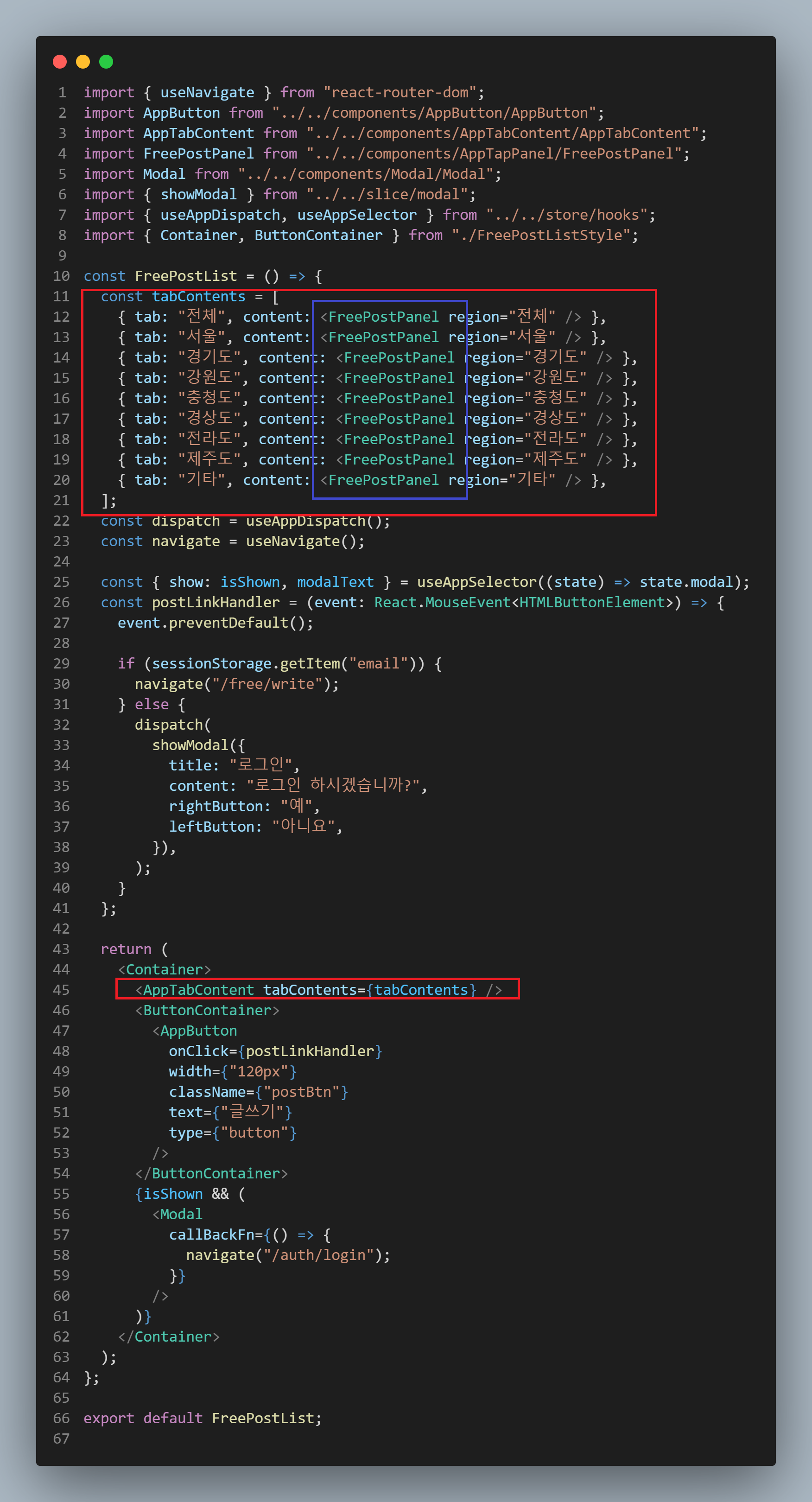Click className={"postBtn"} prop
Viewport: 812px width, 1502px height.
(258, 1092)
